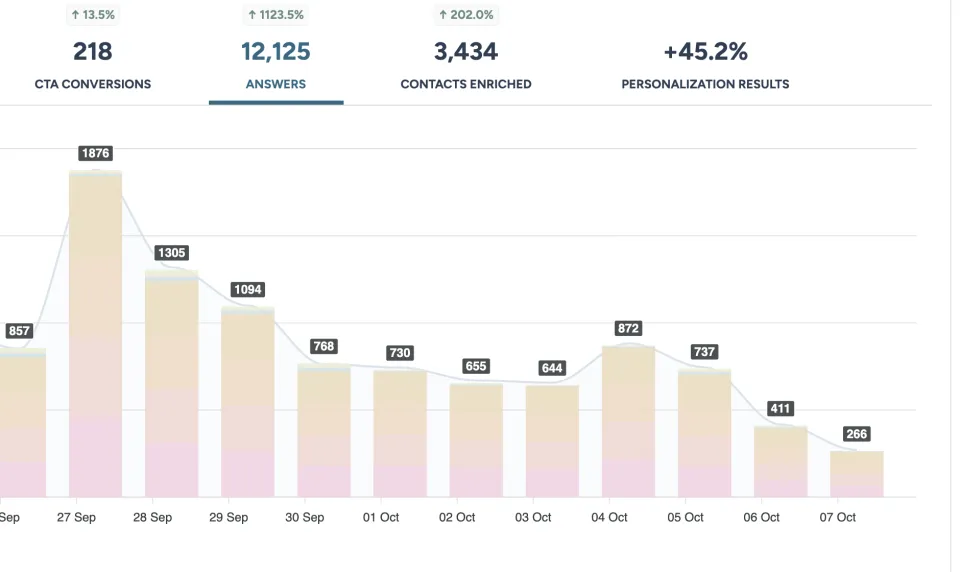Select the 27 Sep bar
The width and height of the screenshot is (960, 572).
coord(96,334)
